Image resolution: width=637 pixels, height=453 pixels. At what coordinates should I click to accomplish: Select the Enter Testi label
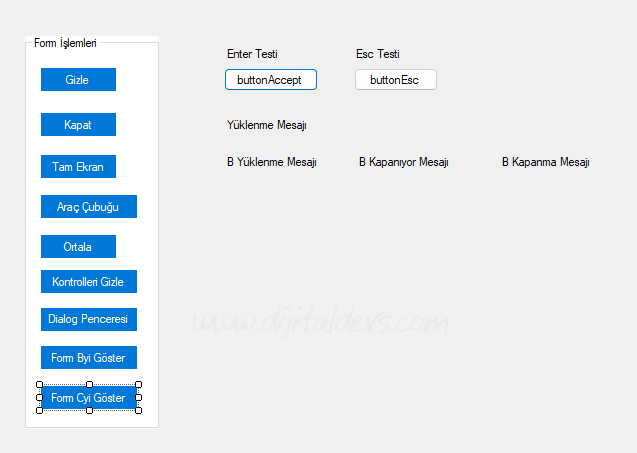click(252, 54)
